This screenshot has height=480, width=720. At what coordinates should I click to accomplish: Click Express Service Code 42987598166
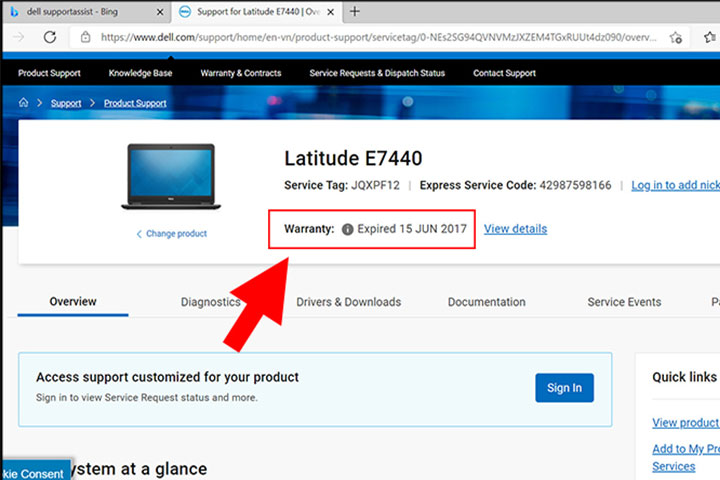[x=575, y=185]
